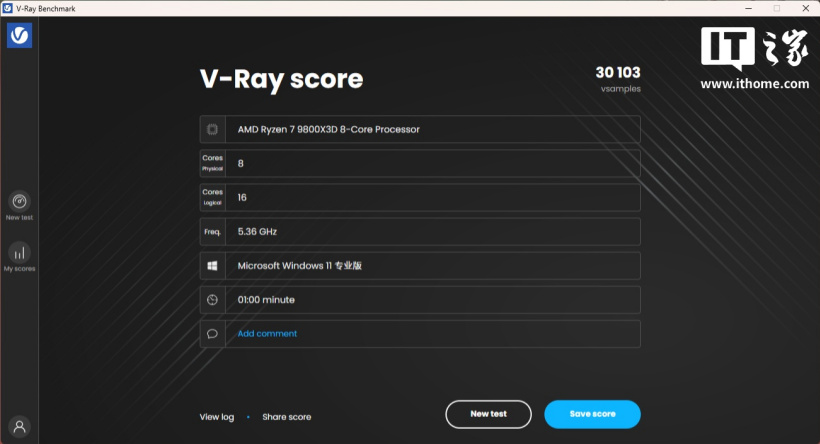Screen dimensions: 820x444
Task: Select the AMD Ryzen 7 9800X3D processor text
Action: tap(328, 129)
